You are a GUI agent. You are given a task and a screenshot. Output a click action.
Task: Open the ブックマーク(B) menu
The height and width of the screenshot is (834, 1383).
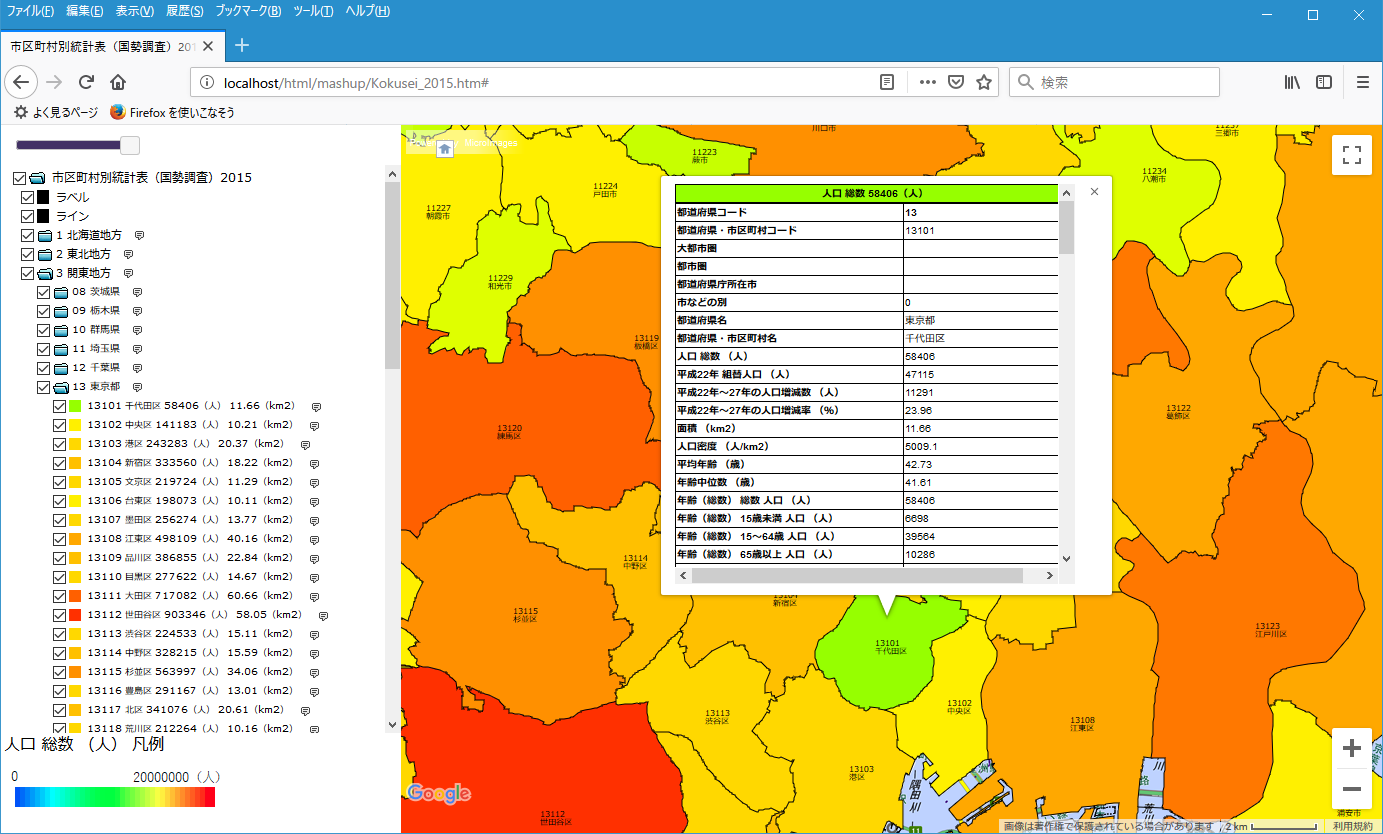coord(248,11)
